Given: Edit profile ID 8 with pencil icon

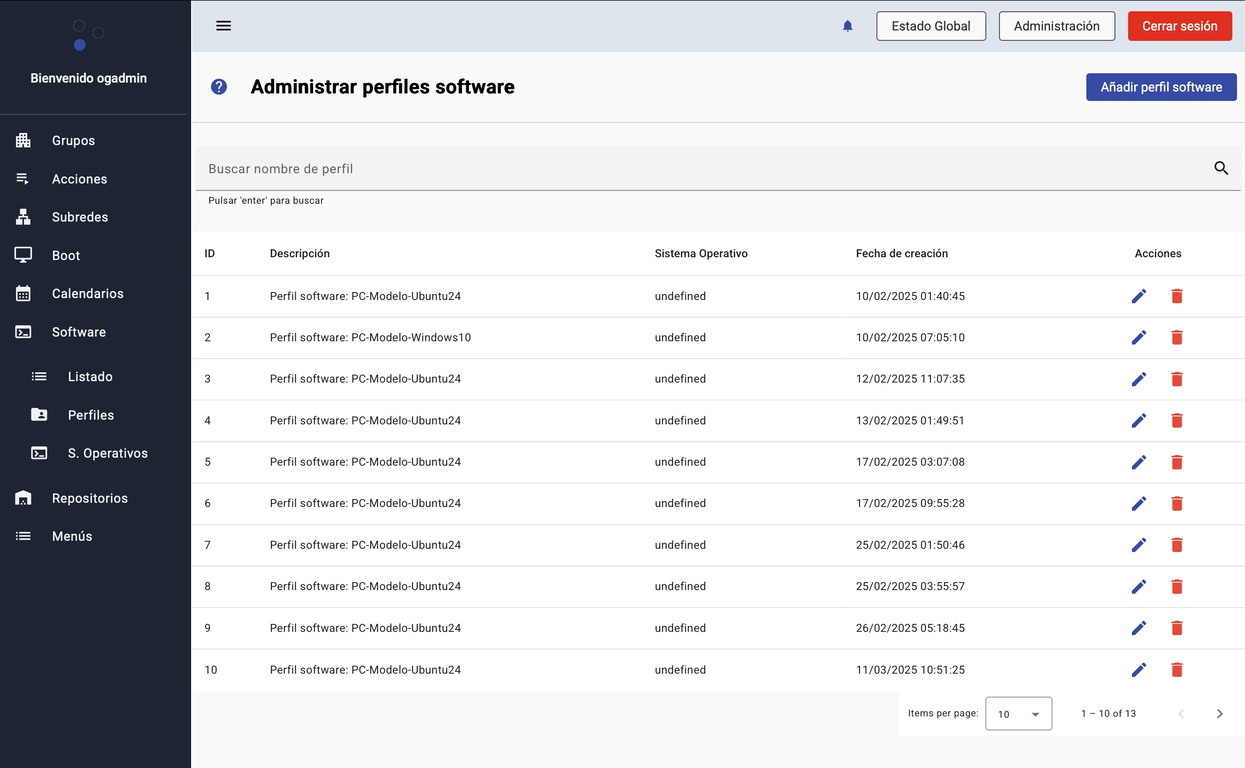Looking at the screenshot, I should (1138, 587).
